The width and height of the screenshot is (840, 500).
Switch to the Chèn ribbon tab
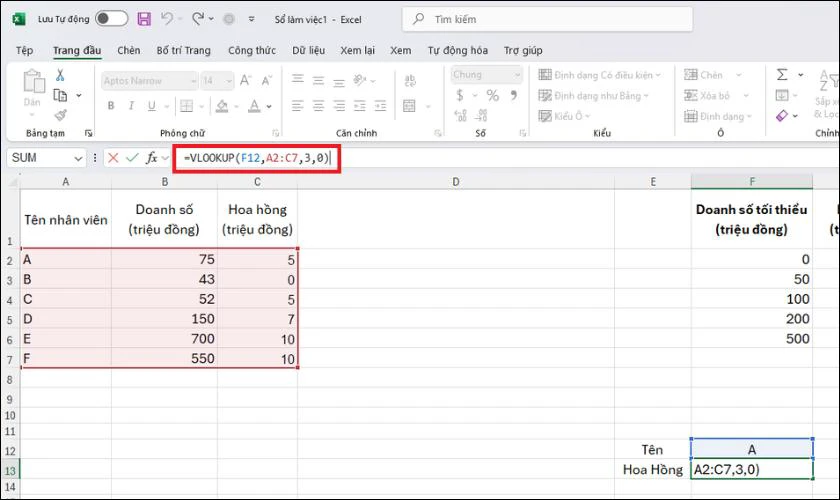click(x=129, y=50)
